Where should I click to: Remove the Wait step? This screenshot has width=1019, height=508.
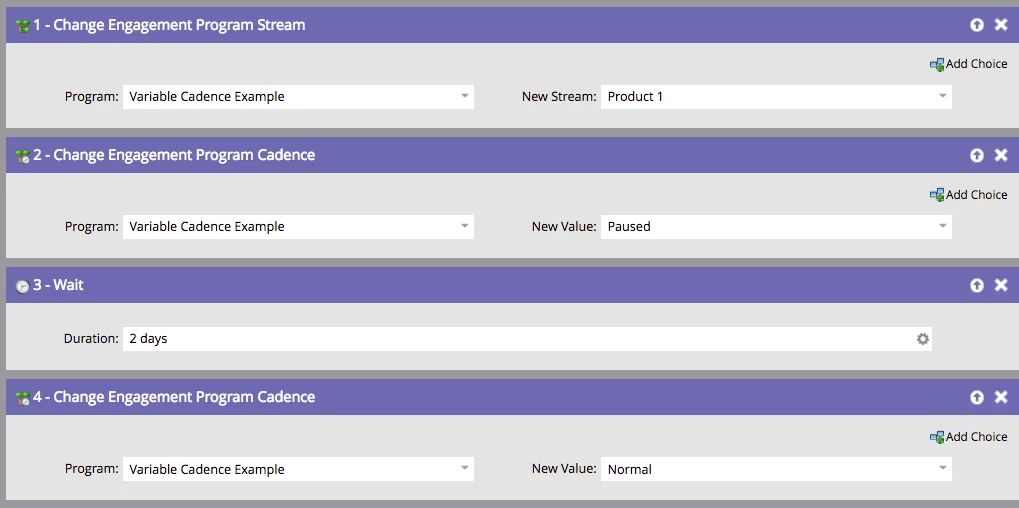point(1001,285)
